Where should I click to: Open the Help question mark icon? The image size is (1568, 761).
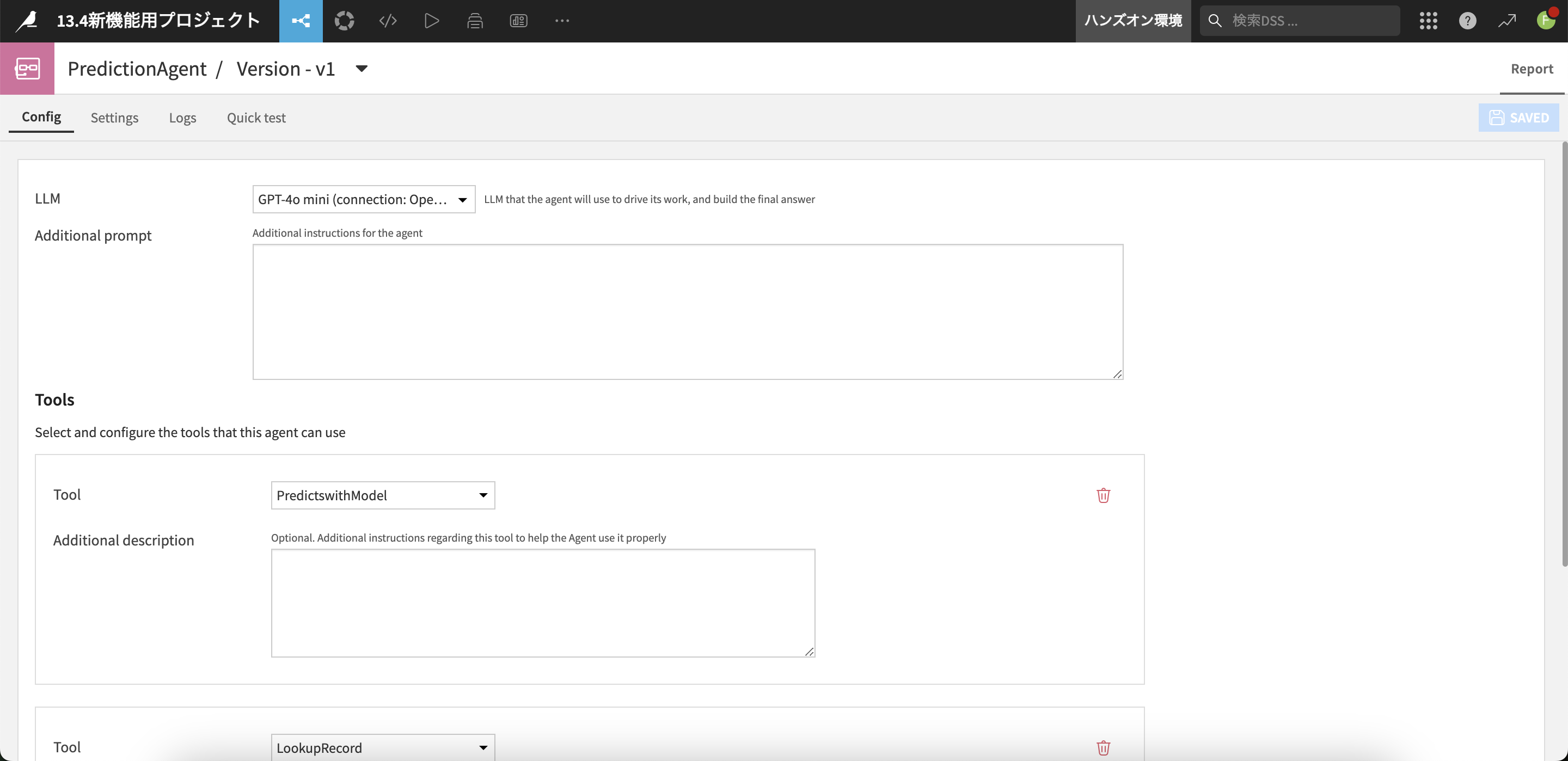click(1467, 21)
